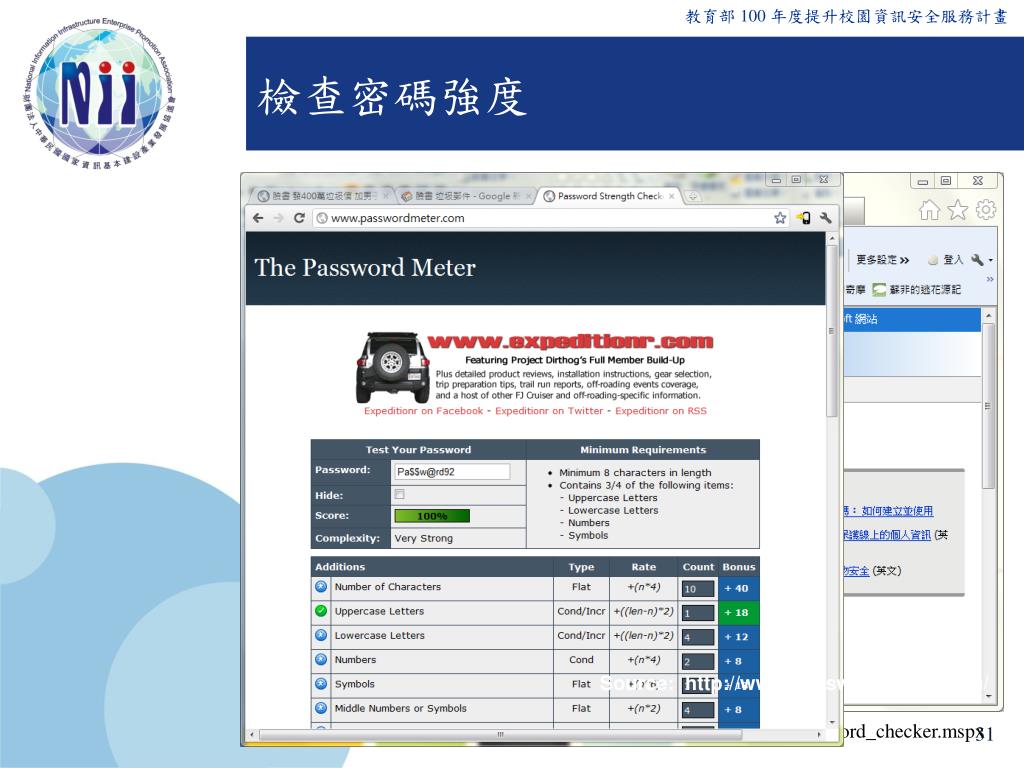Click the Lowercase Letters count field
1024x768 pixels.
(698, 637)
